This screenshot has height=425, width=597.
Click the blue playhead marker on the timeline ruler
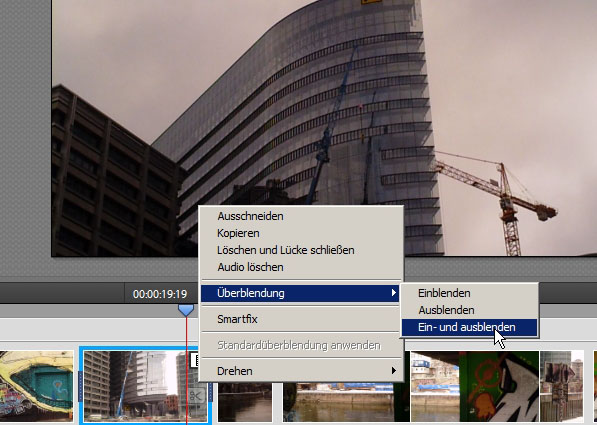tap(186, 310)
